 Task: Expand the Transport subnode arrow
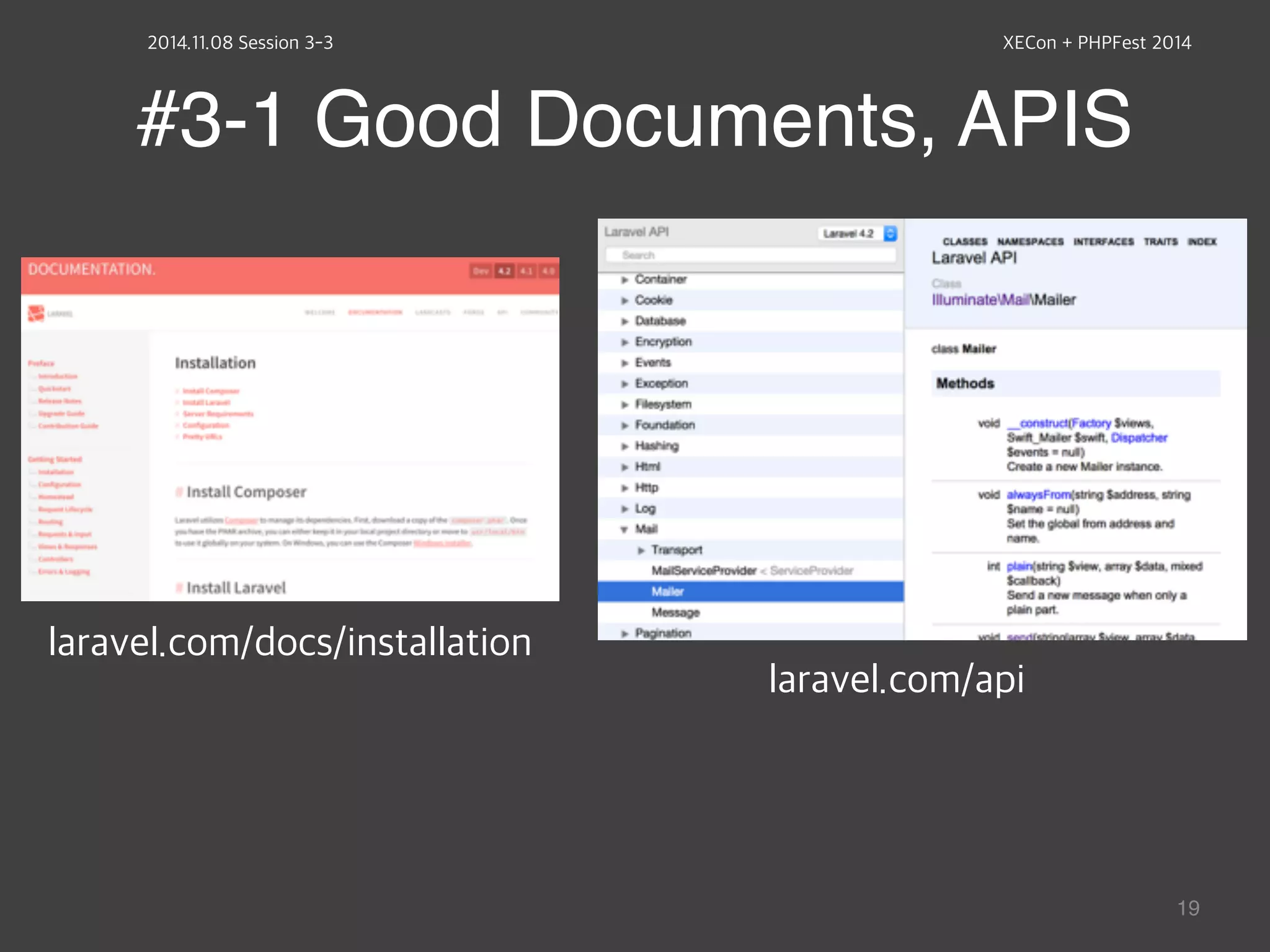pos(641,550)
